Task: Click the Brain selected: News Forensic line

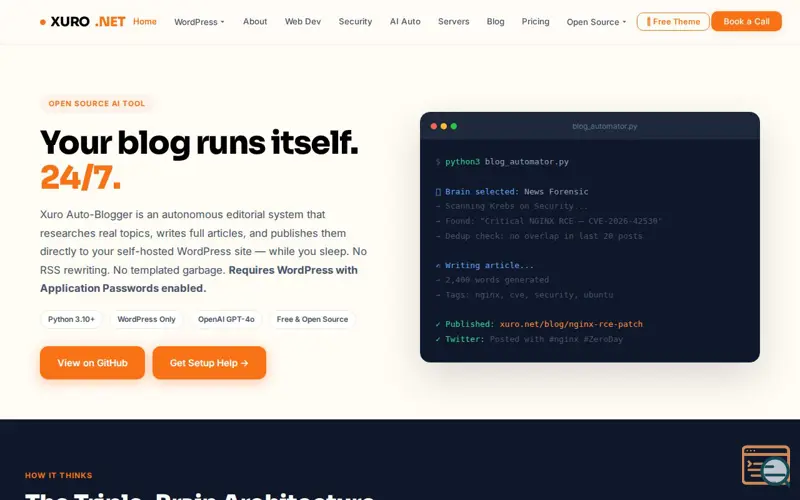Action: pos(512,192)
